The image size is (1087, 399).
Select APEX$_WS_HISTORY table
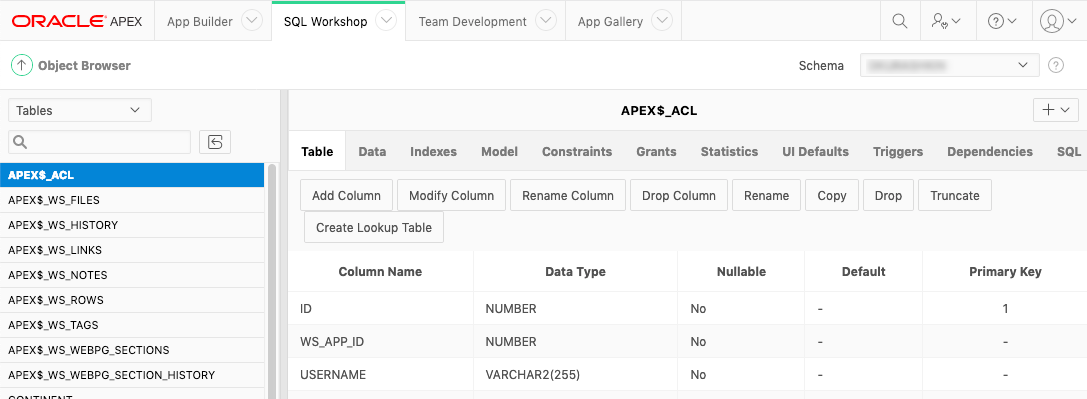tap(132, 225)
